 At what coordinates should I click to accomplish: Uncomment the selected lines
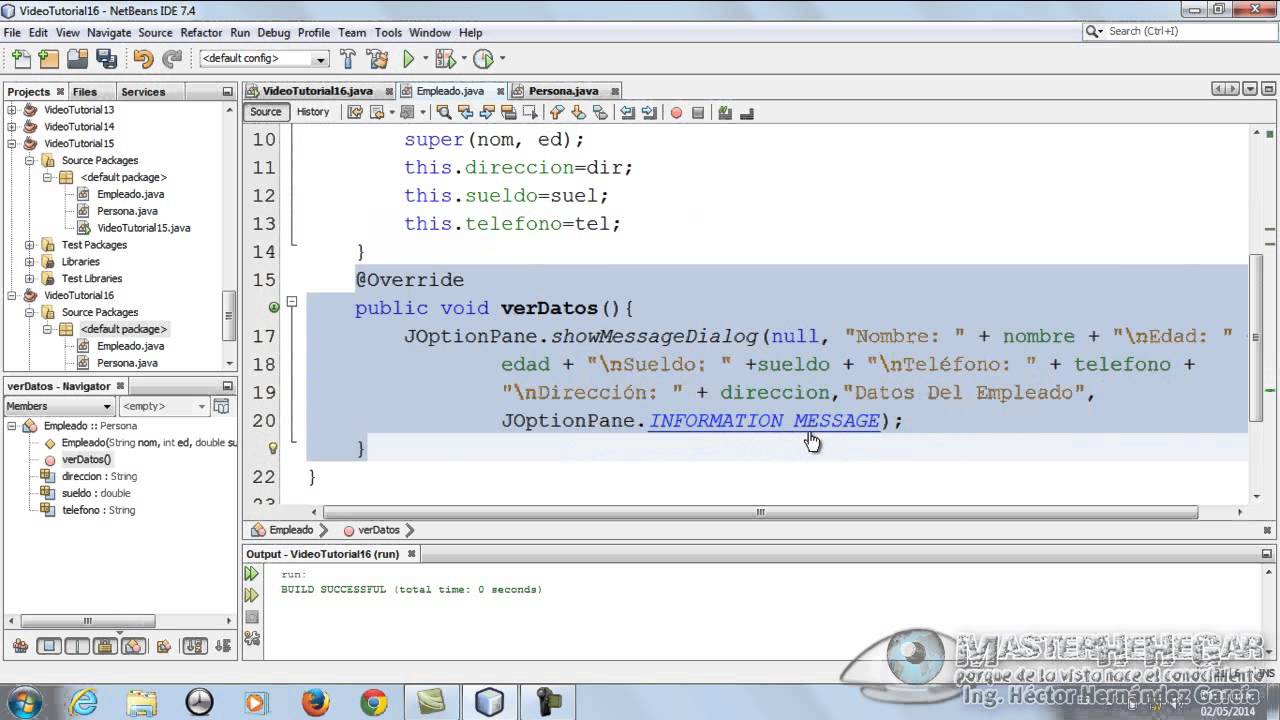pos(746,112)
